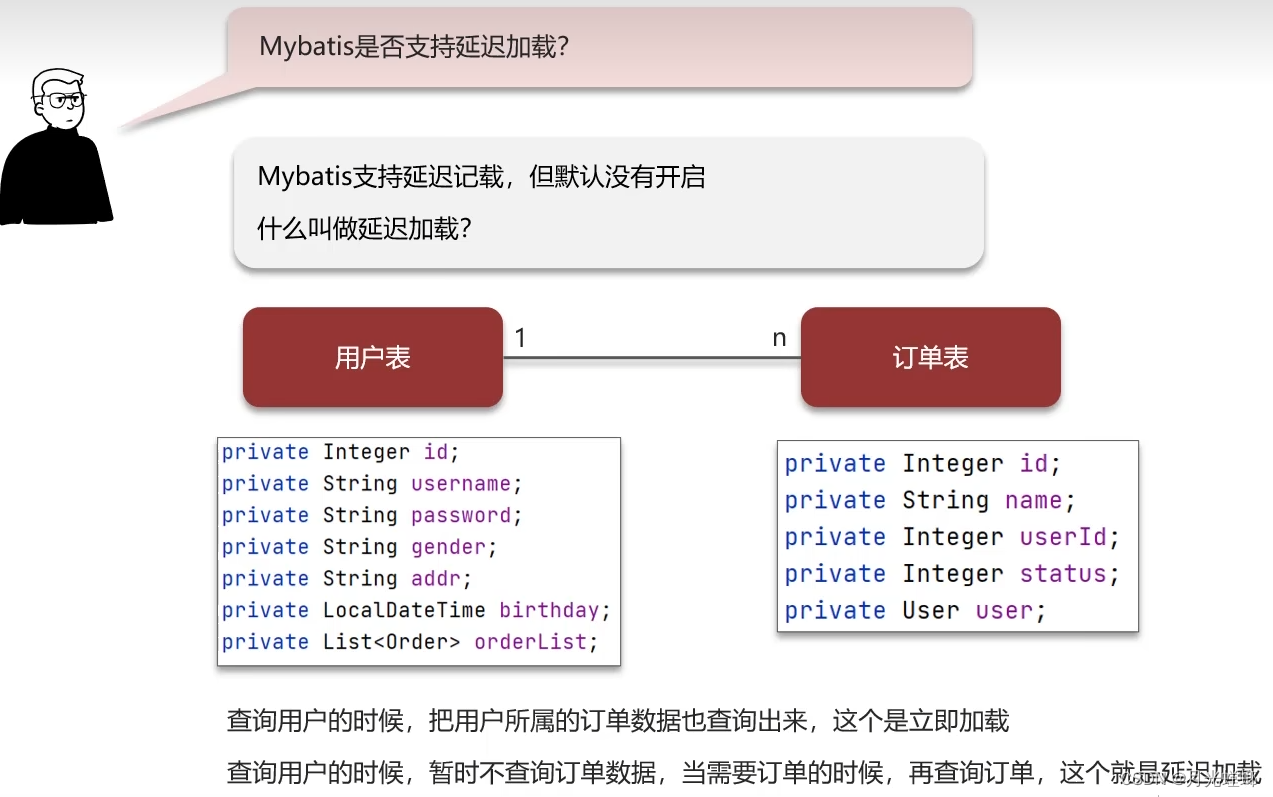Click the sentence ending with 这个就是延迟加载
The image size is (1273, 797).
744,772
